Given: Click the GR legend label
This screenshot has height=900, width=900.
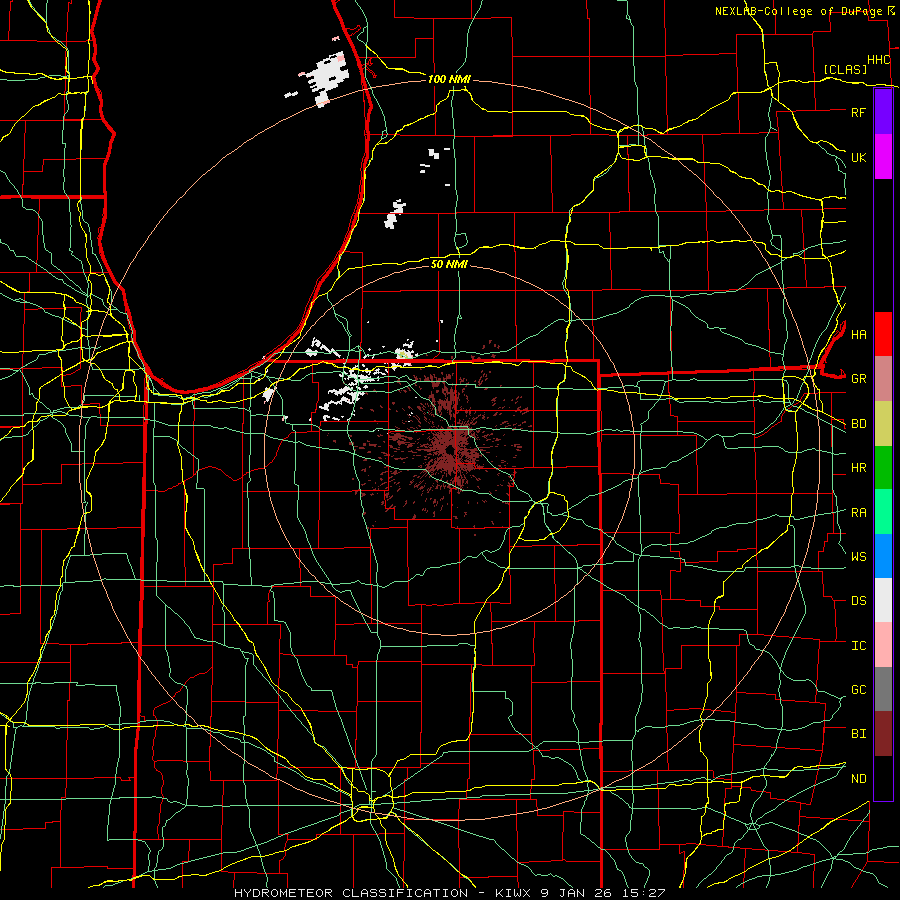Looking at the screenshot, I should (858, 379).
